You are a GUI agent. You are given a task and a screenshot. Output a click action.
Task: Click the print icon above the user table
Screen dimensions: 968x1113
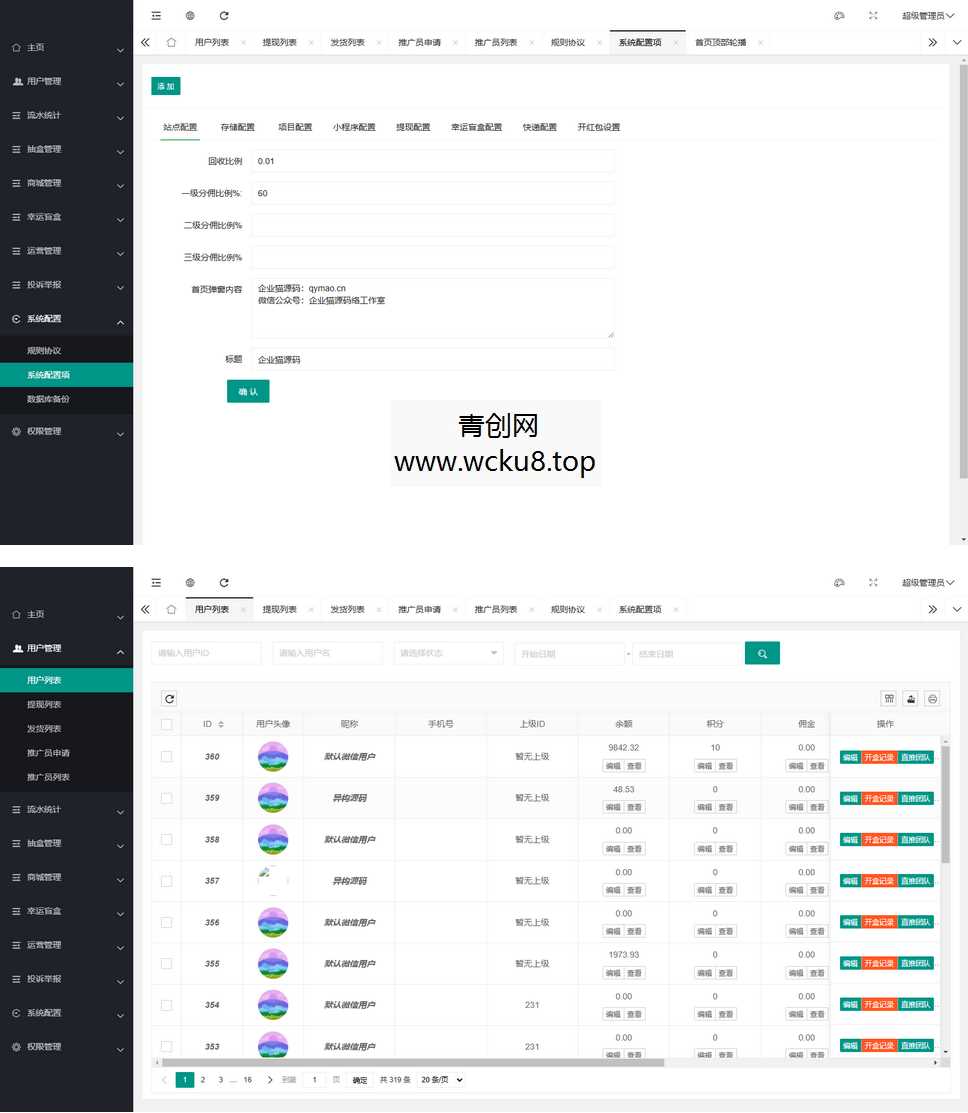(x=931, y=699)
